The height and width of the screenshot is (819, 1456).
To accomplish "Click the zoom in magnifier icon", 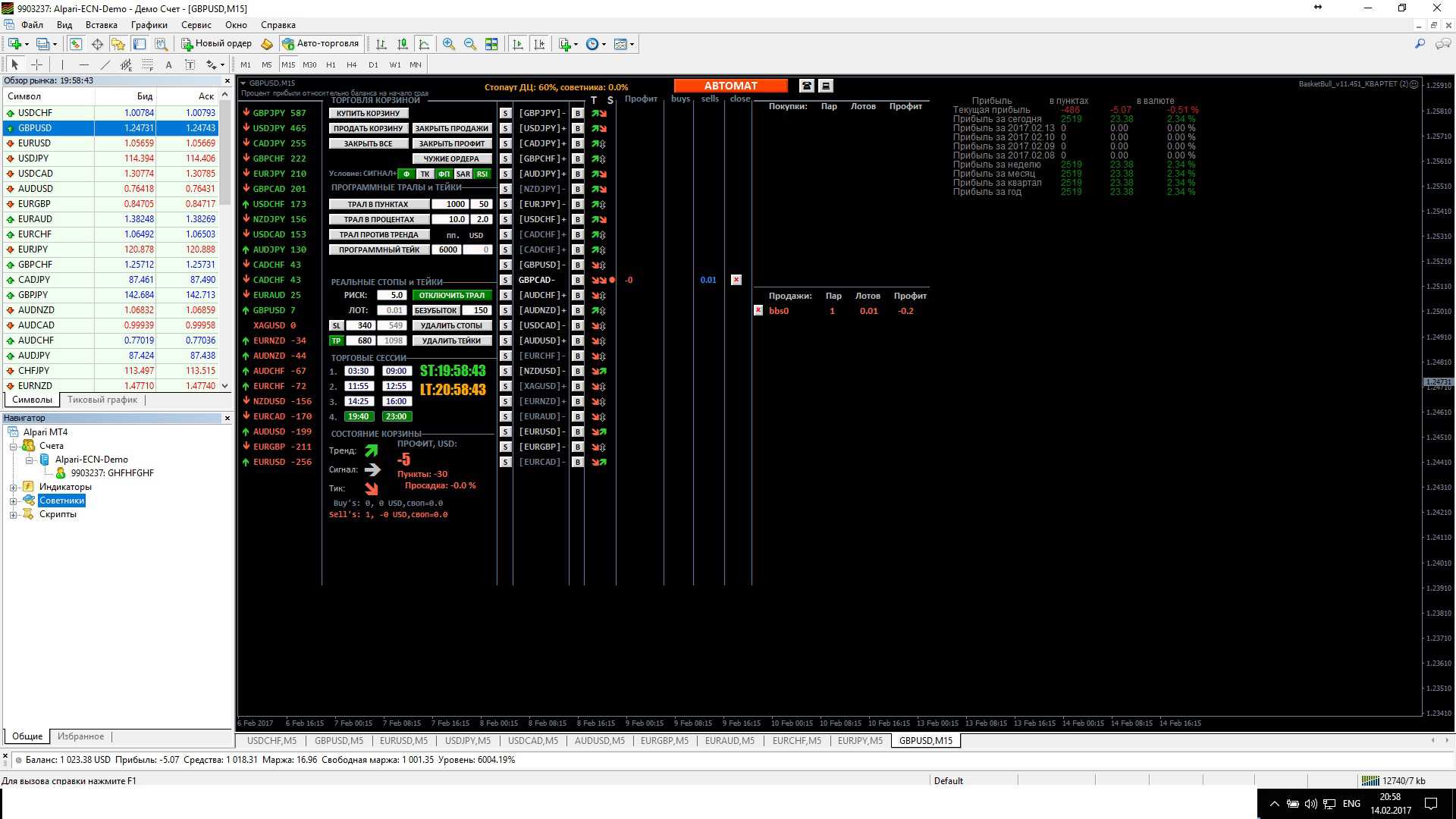I will [449, 44].
